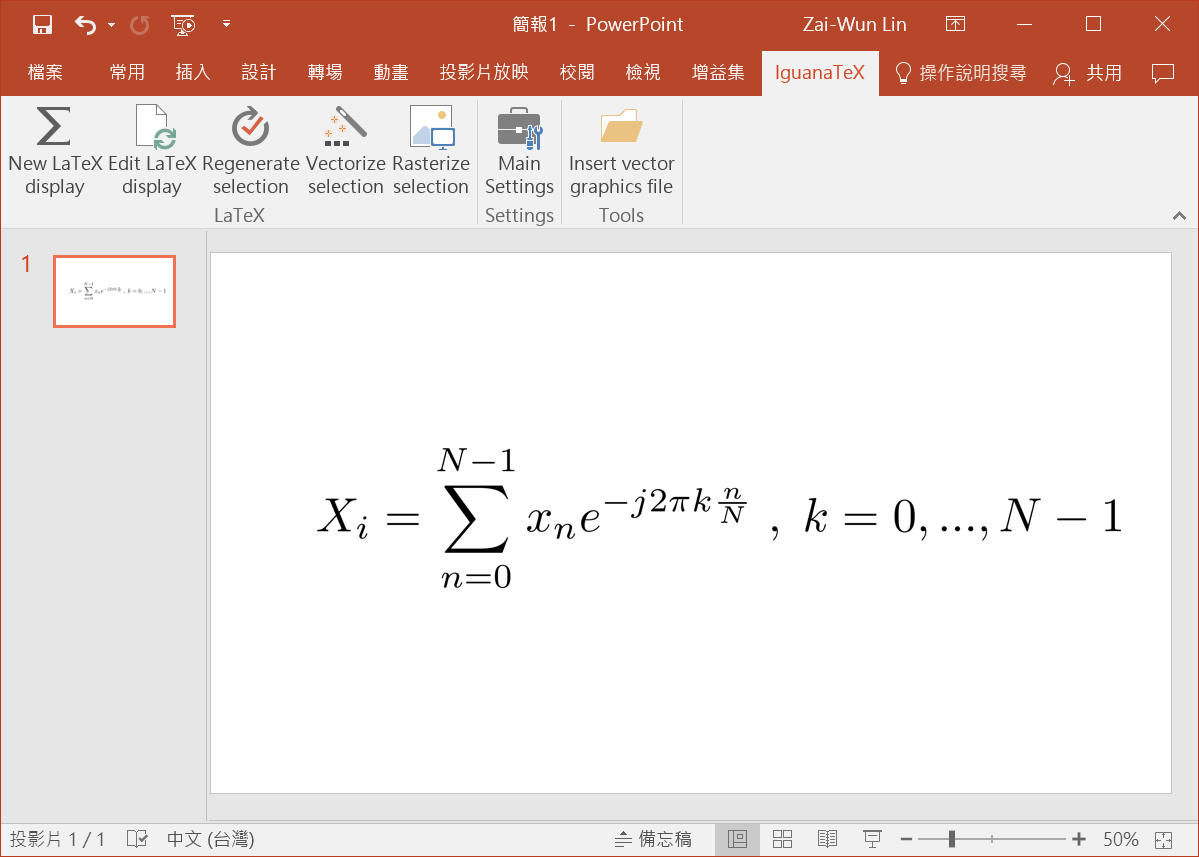Viewport: 1199px width, 857px height.
Task: Select slide 1 thumbnail in panel
Action: pyautogui.click(x=114, y=291)
